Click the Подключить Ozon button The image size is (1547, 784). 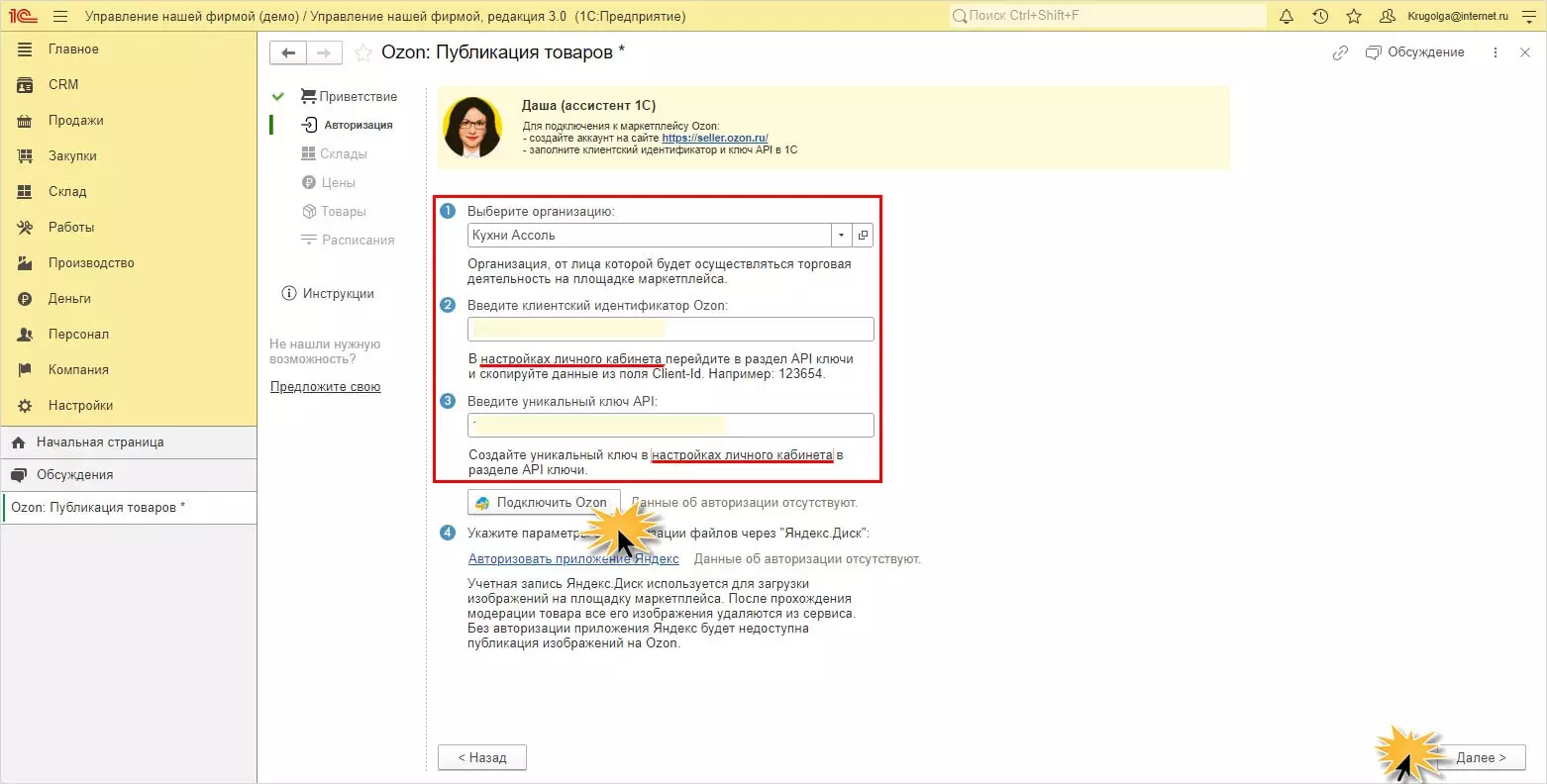pos(544,502)
